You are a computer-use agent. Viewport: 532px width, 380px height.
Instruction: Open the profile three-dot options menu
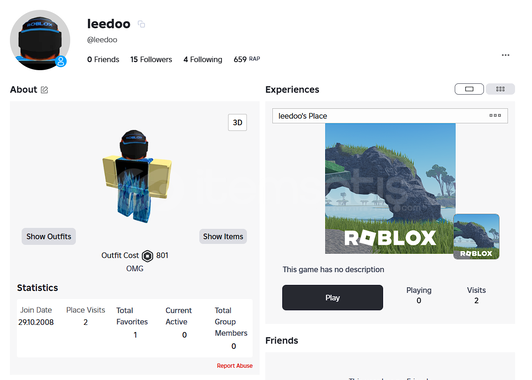[x=505, y=55]
